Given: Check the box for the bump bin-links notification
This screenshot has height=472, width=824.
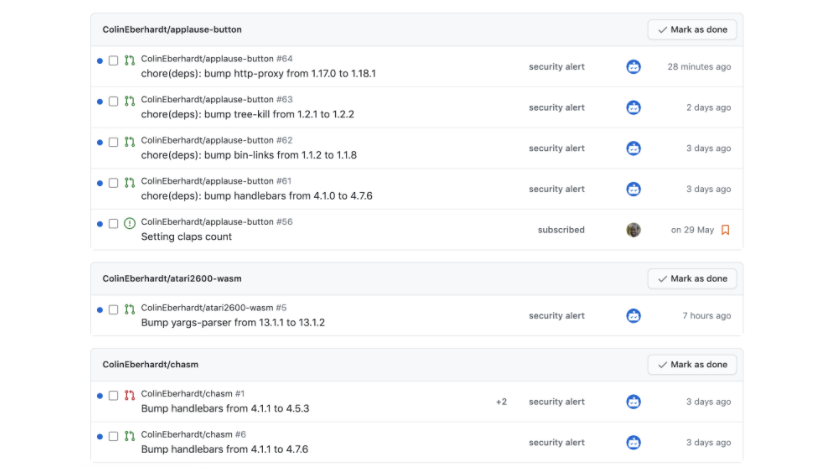Looking at the screenshot, I should (x=114, y=143).
